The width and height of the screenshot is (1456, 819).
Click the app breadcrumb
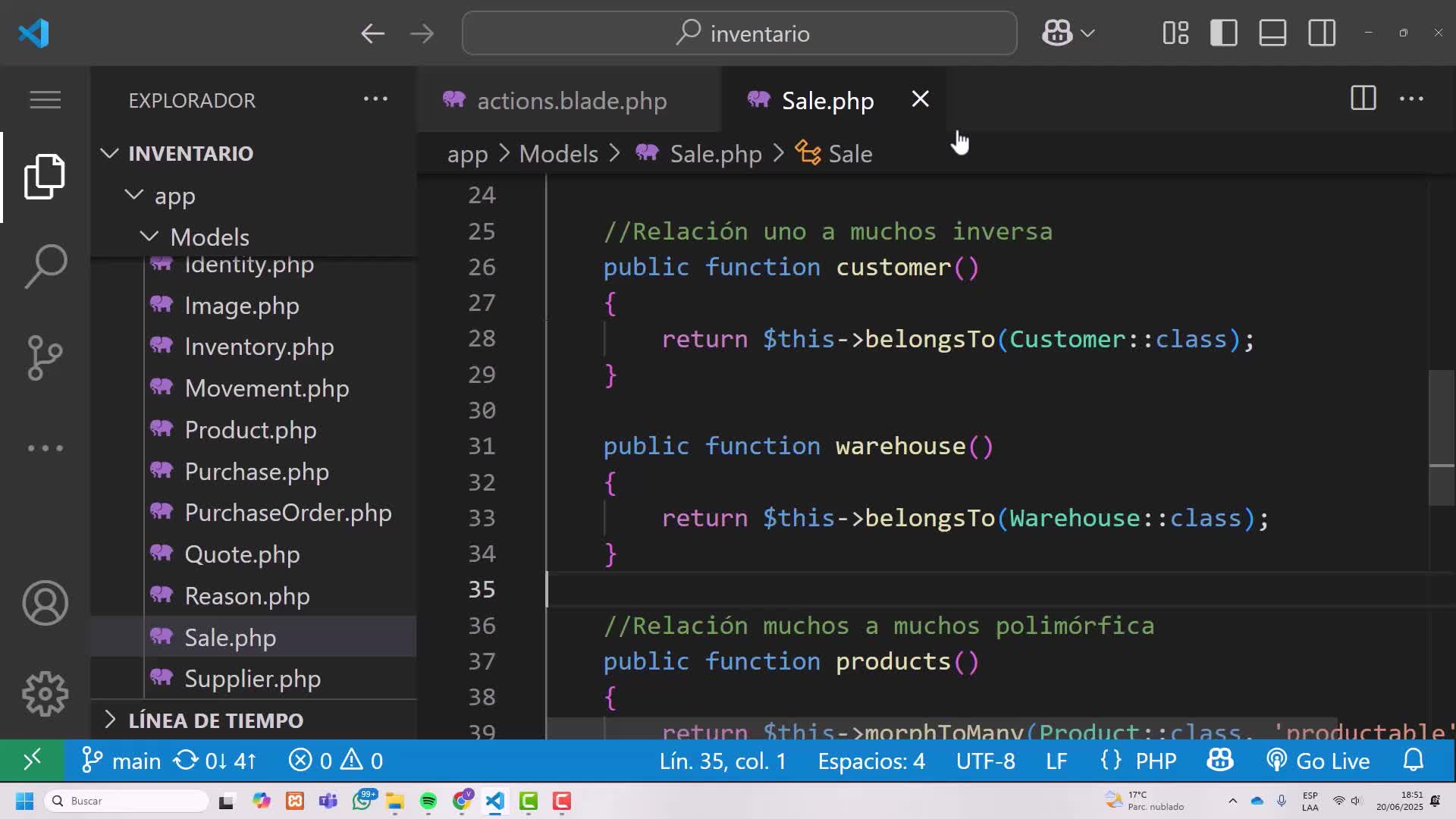467,154
